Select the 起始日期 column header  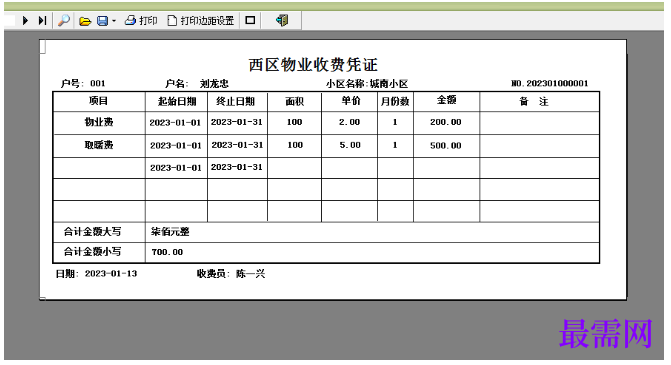177,101
